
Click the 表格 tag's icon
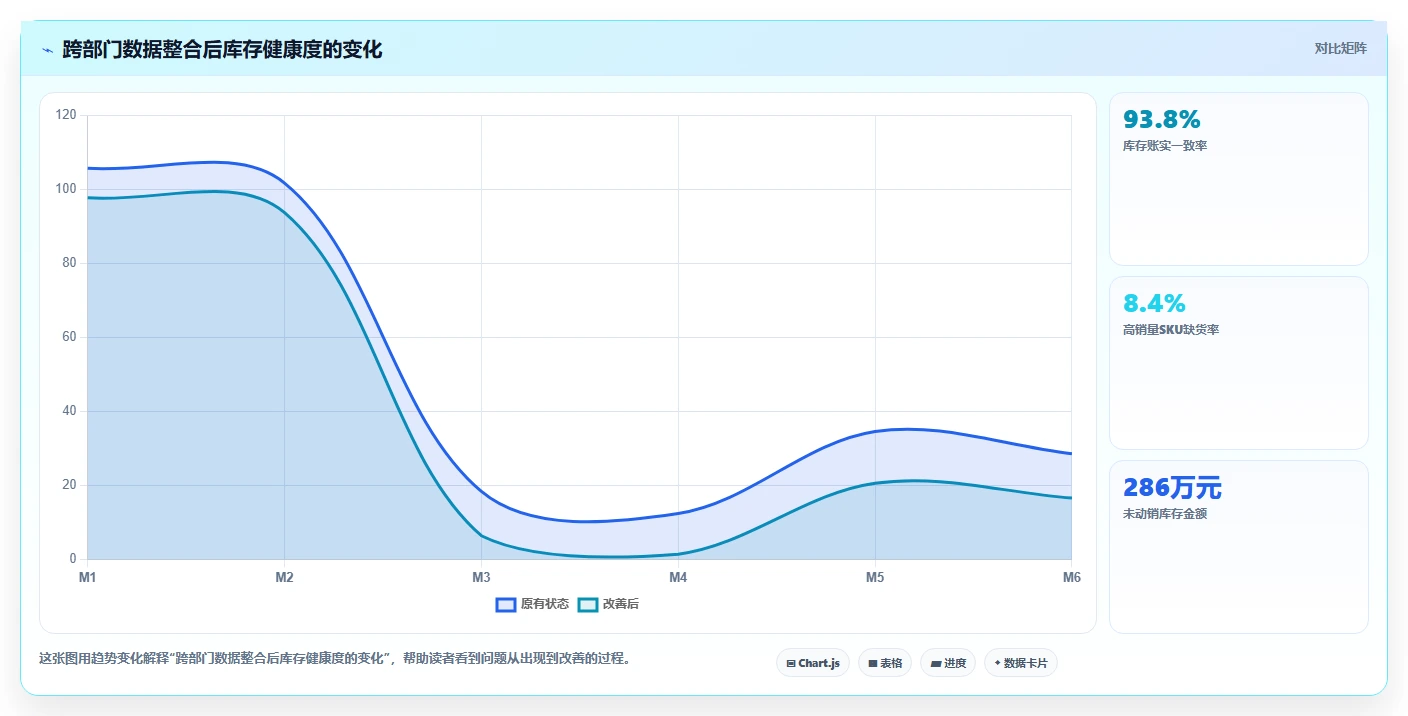pyautogui.click(x=872, y=663)
